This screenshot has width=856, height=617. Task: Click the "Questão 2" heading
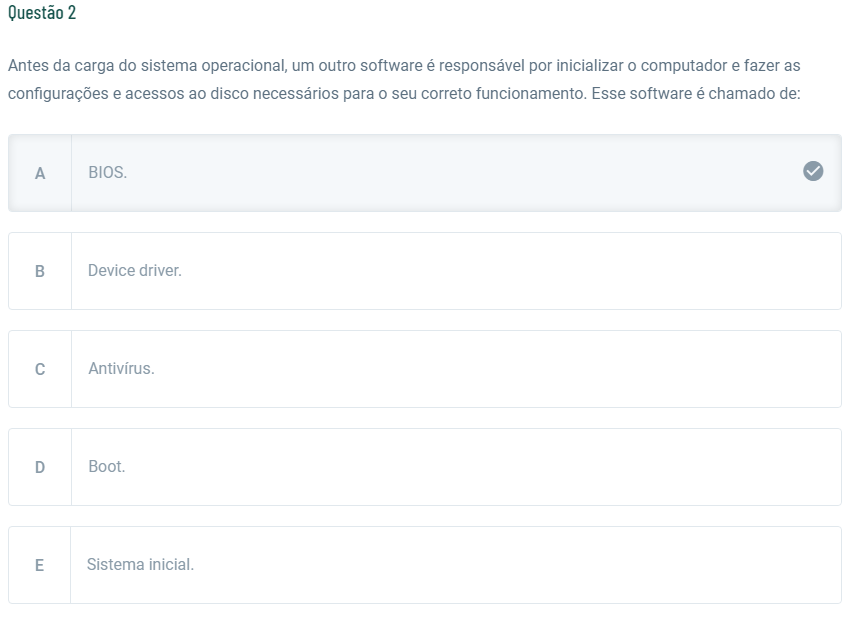41,13
